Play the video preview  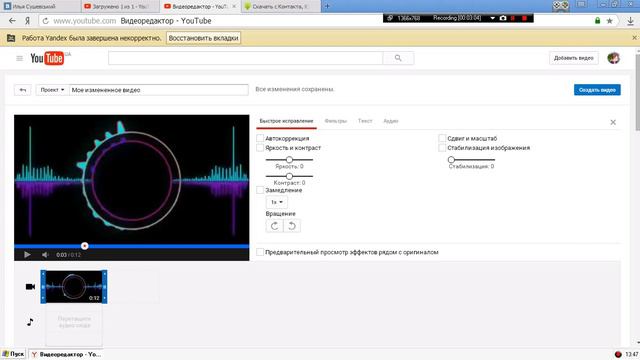tap(27, 255)
